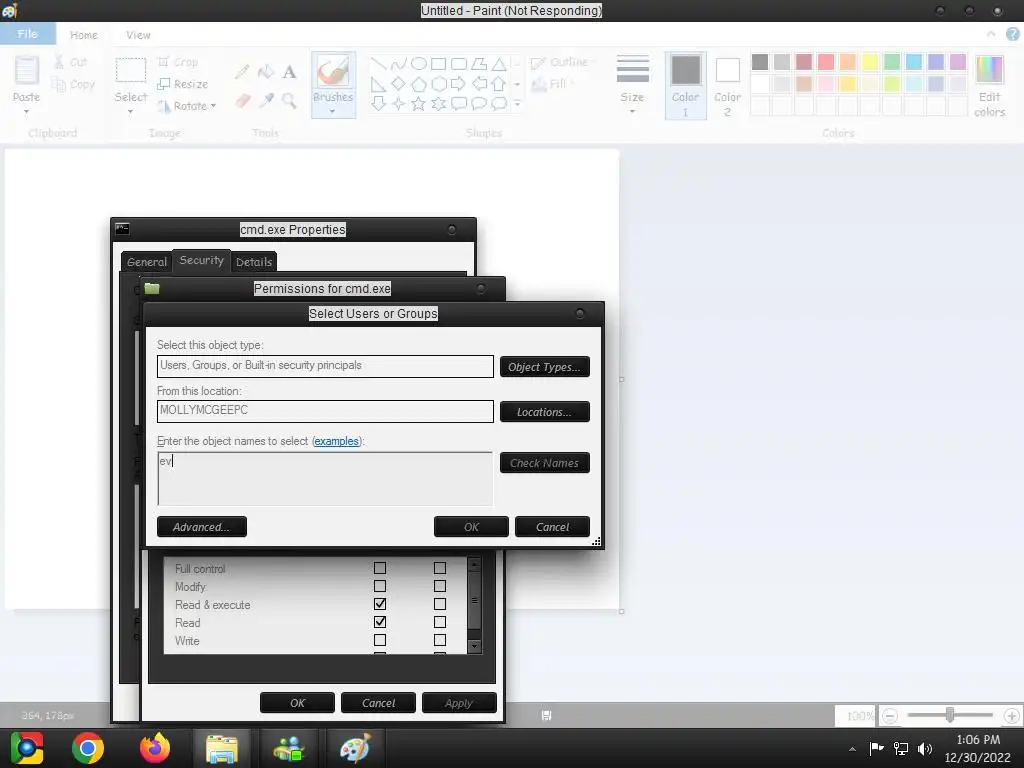Select the Text tool in Paint

(289, 71)
